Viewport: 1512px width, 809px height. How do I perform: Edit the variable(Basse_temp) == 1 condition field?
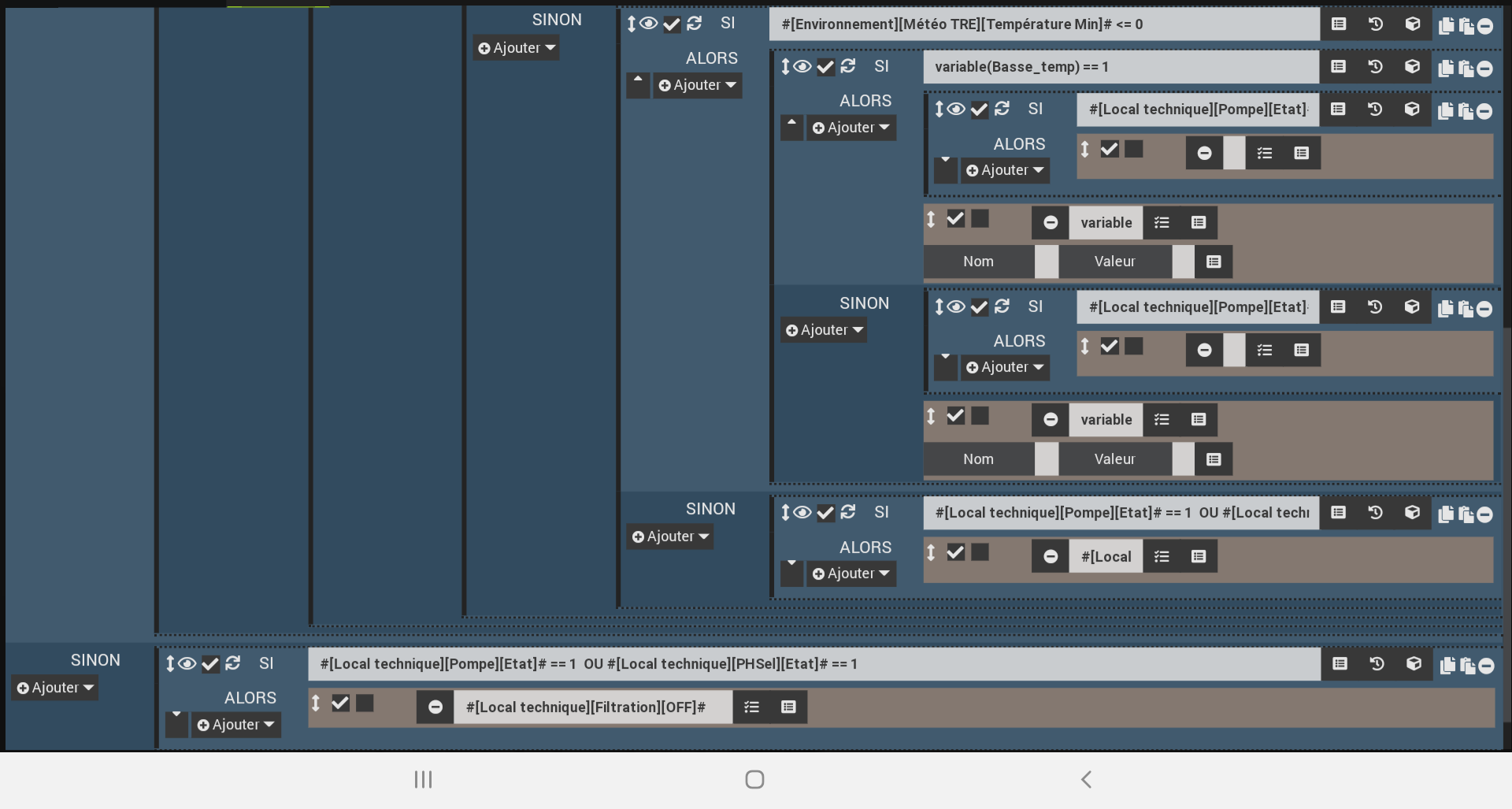click(x=1121, y=67)
